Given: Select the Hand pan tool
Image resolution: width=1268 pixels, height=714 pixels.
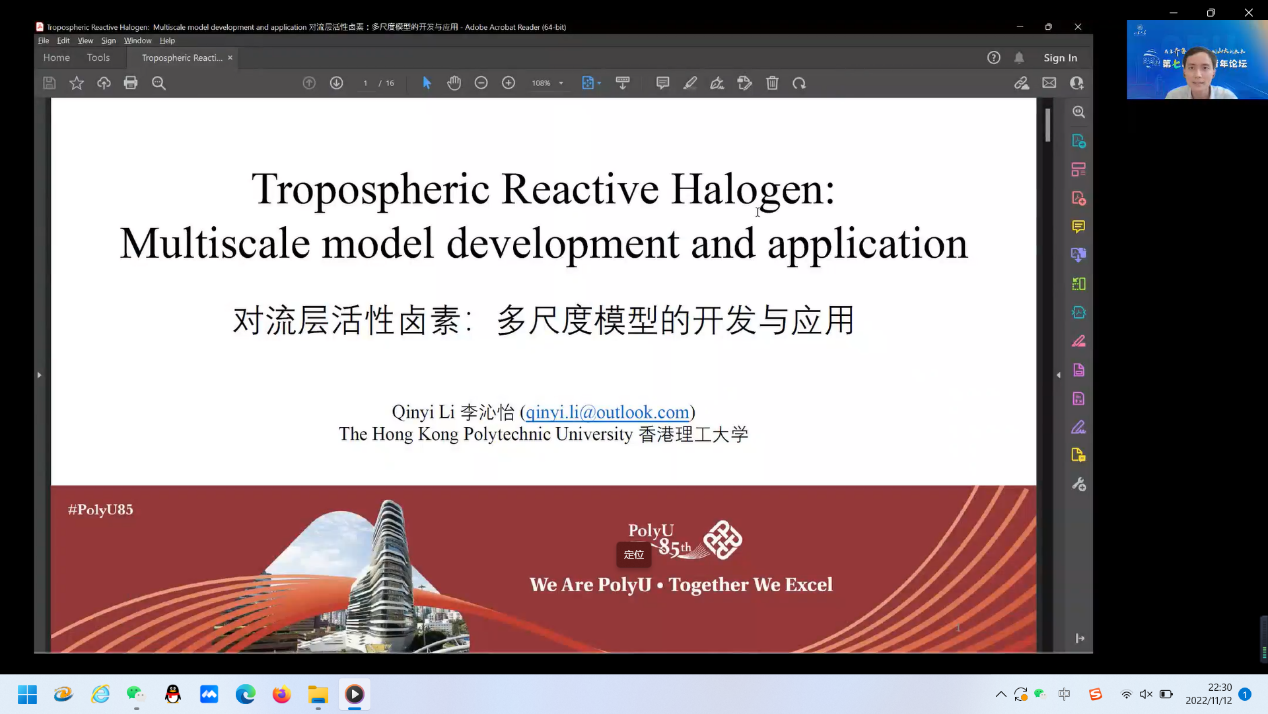Looking at the screenshot, I should click(454, 83).
